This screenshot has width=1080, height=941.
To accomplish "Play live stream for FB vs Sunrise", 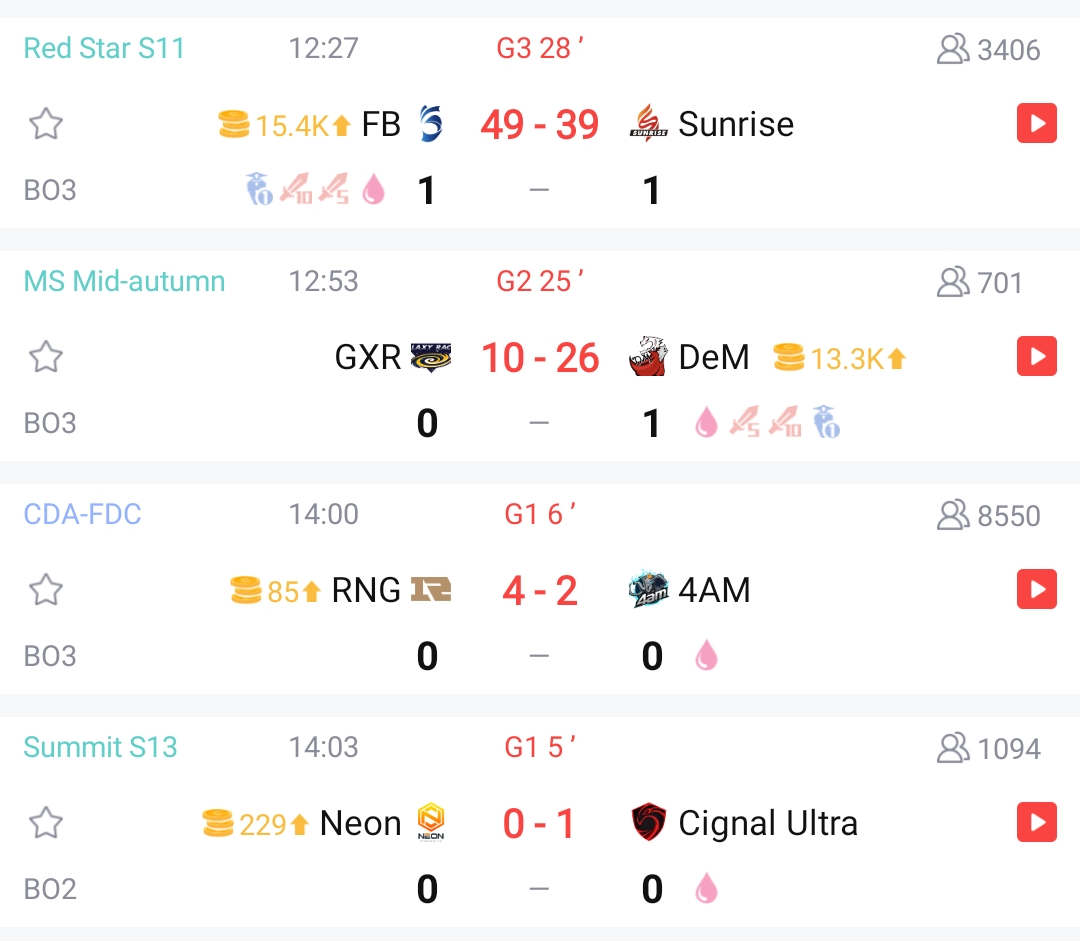I will point(1036,124).
